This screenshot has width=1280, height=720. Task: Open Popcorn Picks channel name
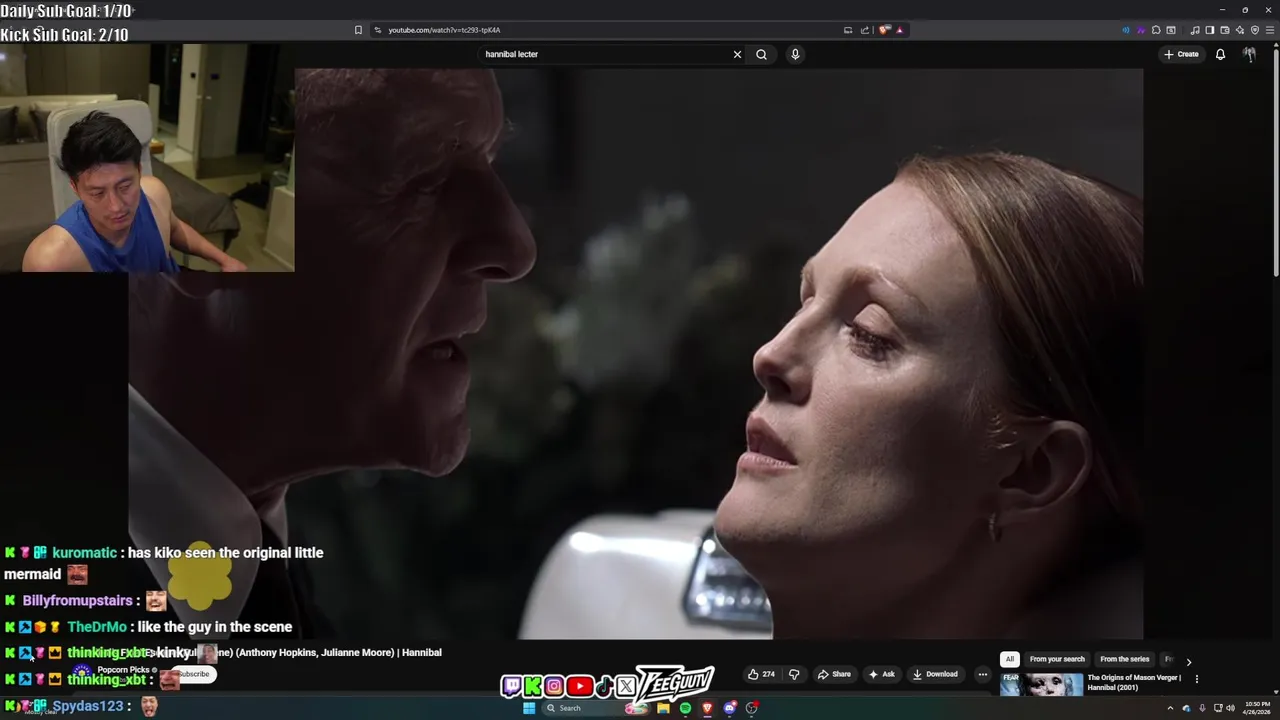(x=123, y=670)
